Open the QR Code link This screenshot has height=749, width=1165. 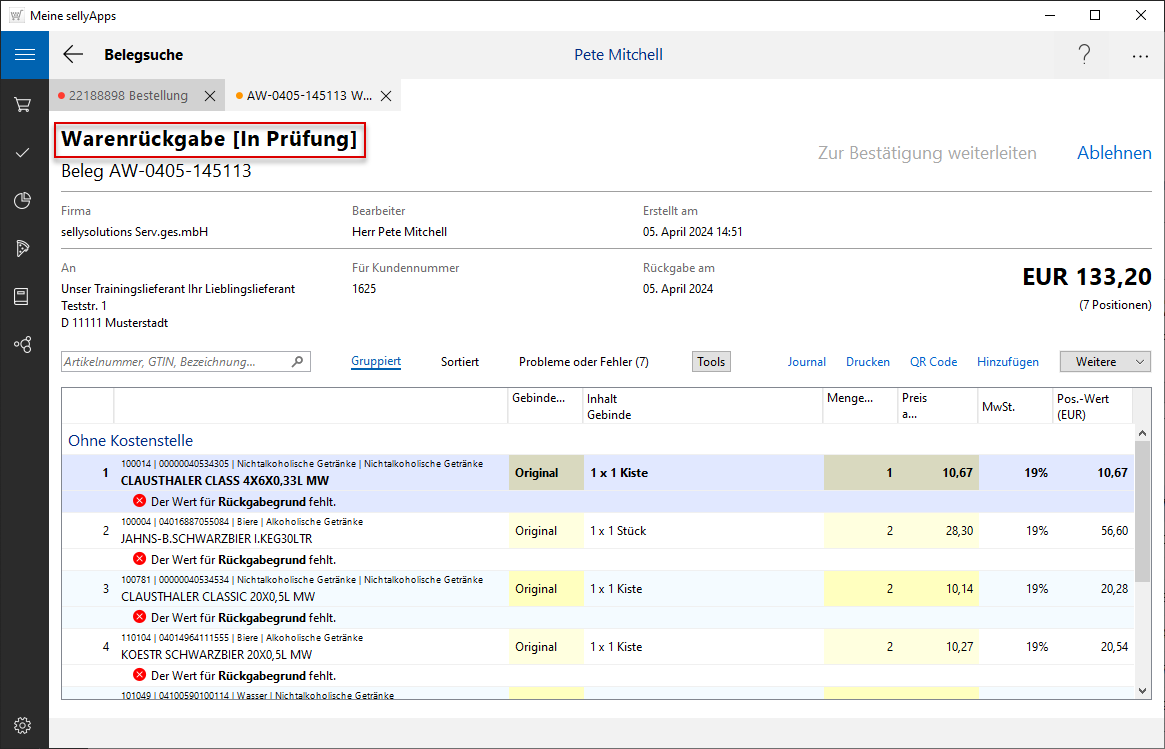pos(933,362)
